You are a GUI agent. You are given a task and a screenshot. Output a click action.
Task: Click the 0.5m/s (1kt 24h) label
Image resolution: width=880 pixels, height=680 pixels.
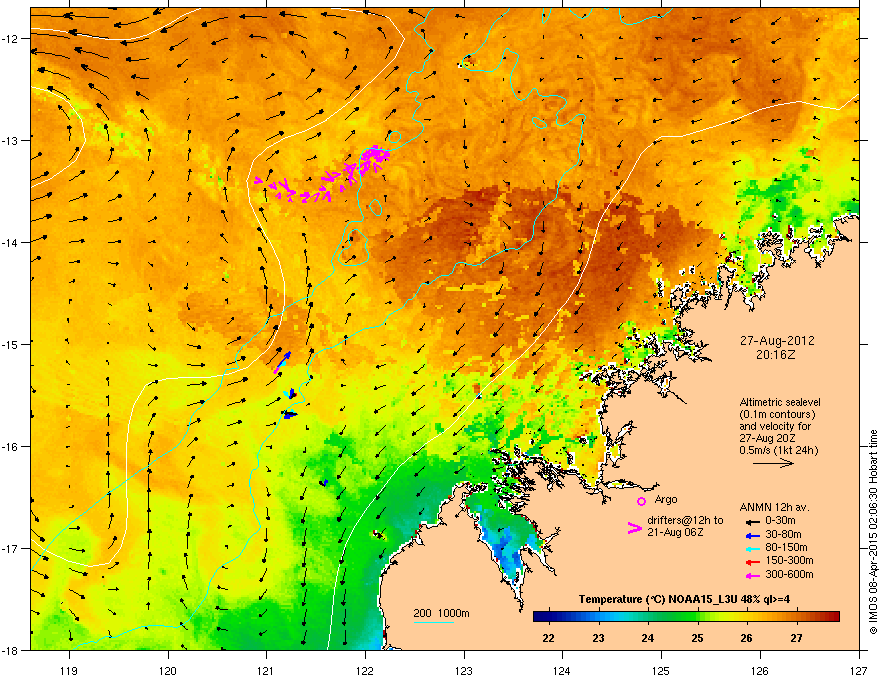coord(778,450)
